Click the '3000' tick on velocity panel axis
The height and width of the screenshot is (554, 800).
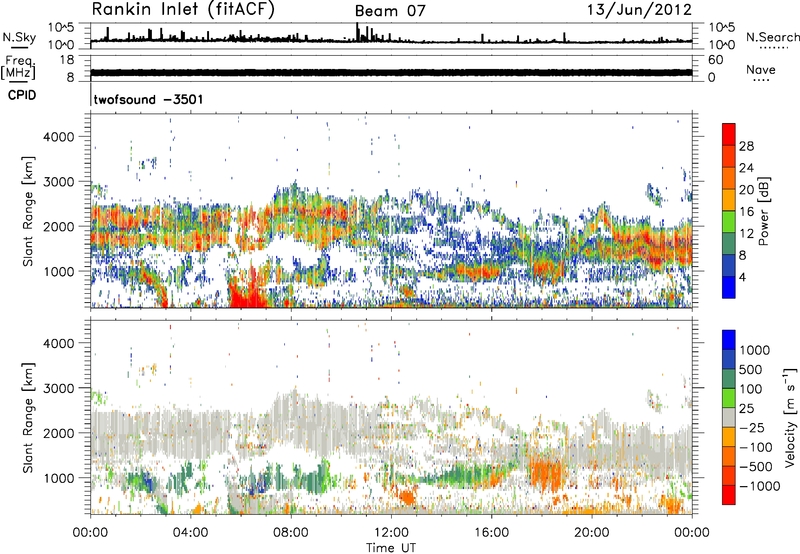pyautogui.click(x=59, y=388)
